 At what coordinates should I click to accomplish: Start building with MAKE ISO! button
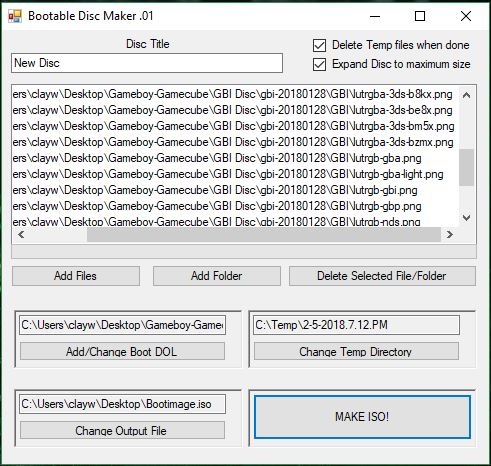pyautogui.click(x=362, y=417)
